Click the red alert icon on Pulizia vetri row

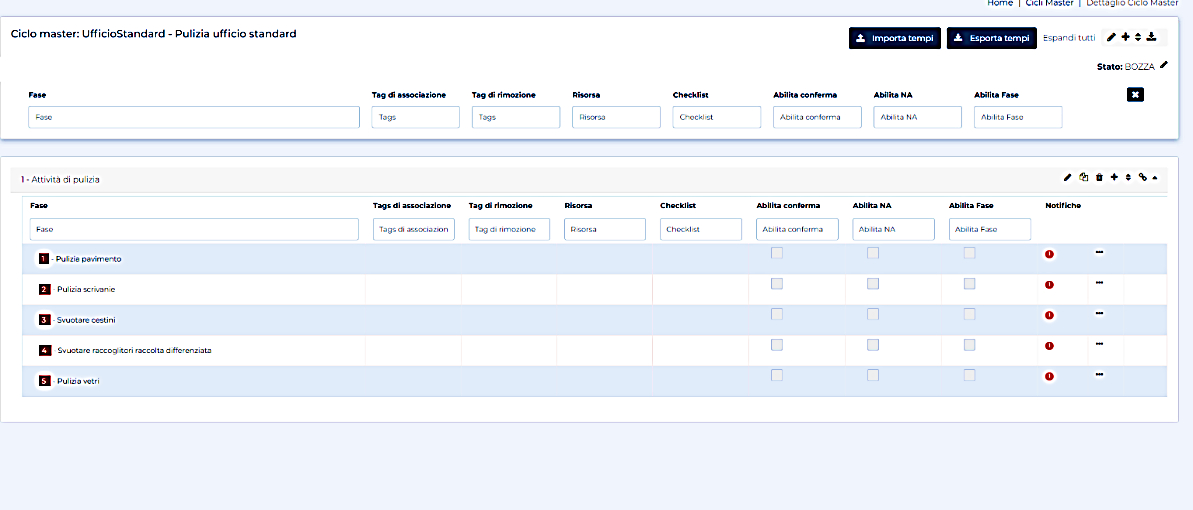(1049, 377)
